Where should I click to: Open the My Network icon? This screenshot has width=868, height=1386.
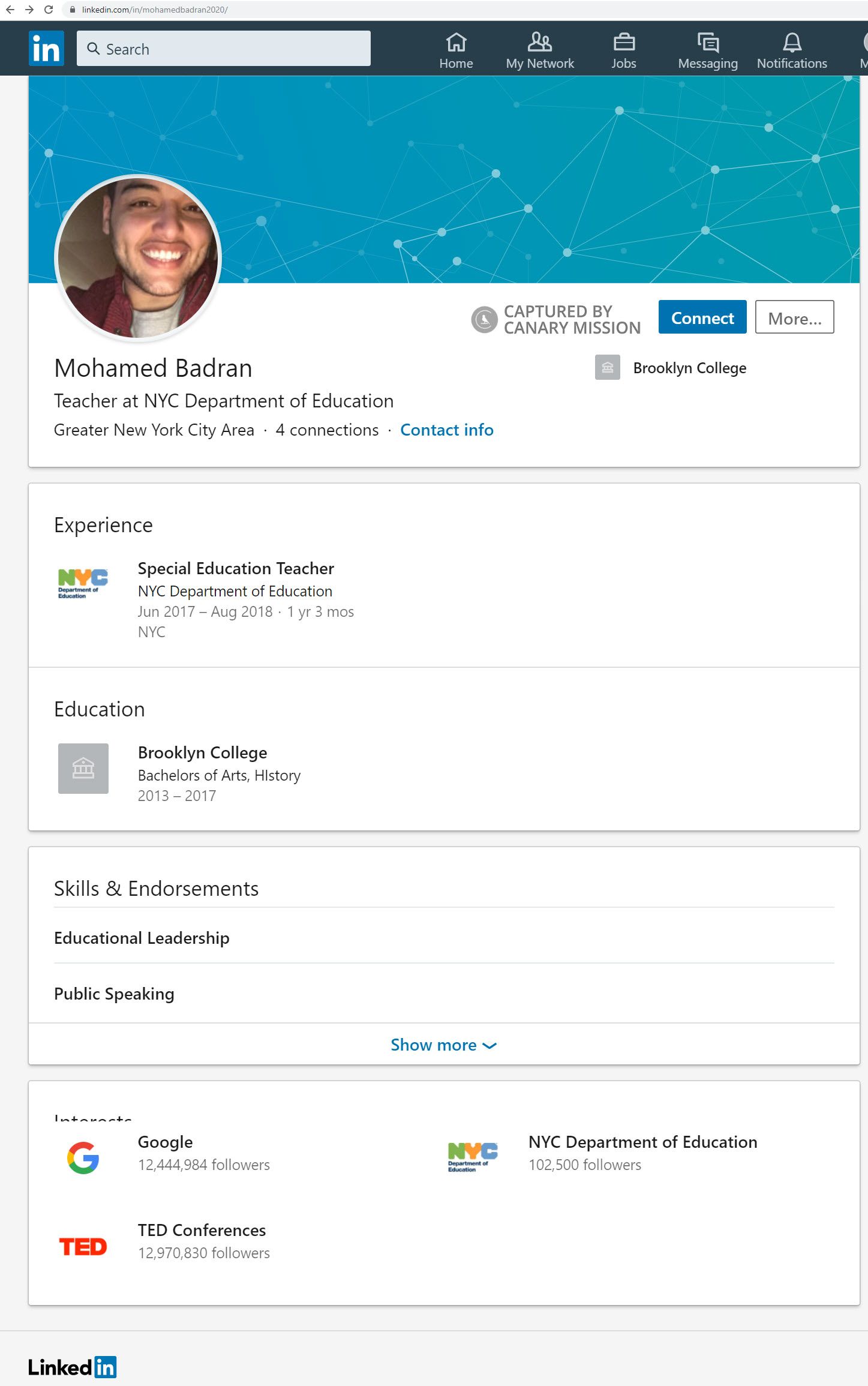click(539, 43)
